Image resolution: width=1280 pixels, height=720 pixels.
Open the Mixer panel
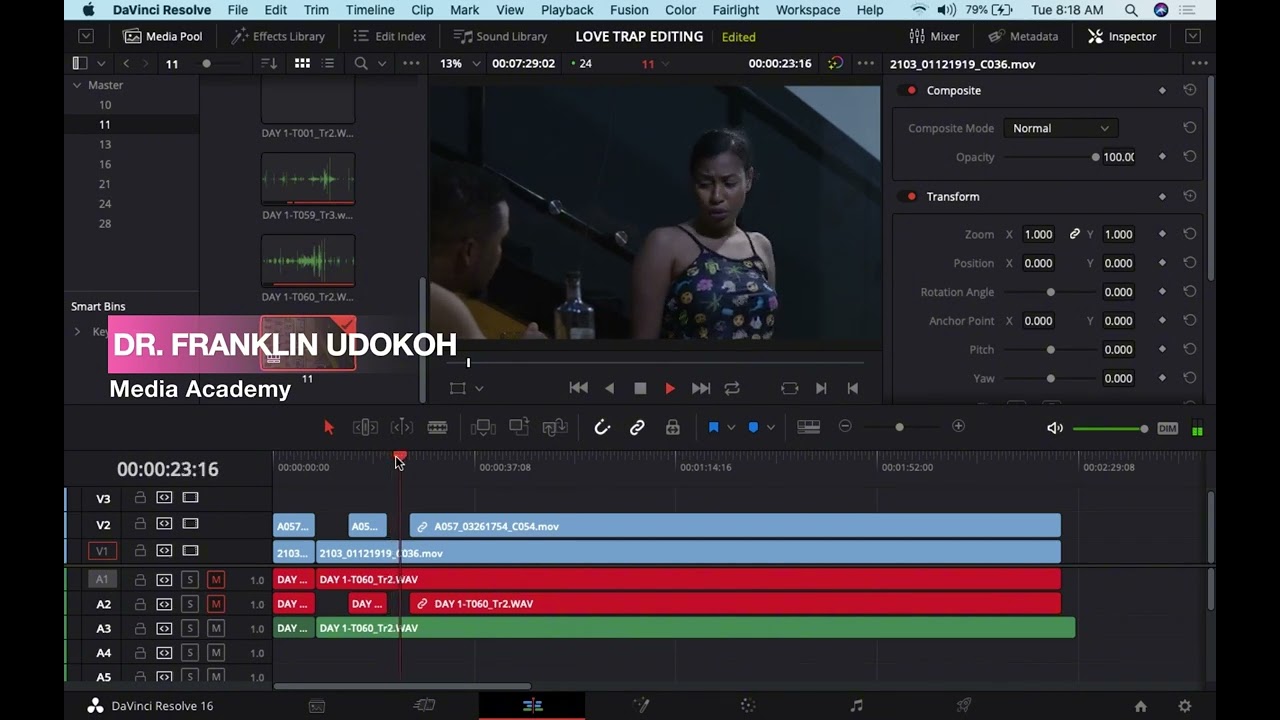pyautogui.click(x=934, y=36)
